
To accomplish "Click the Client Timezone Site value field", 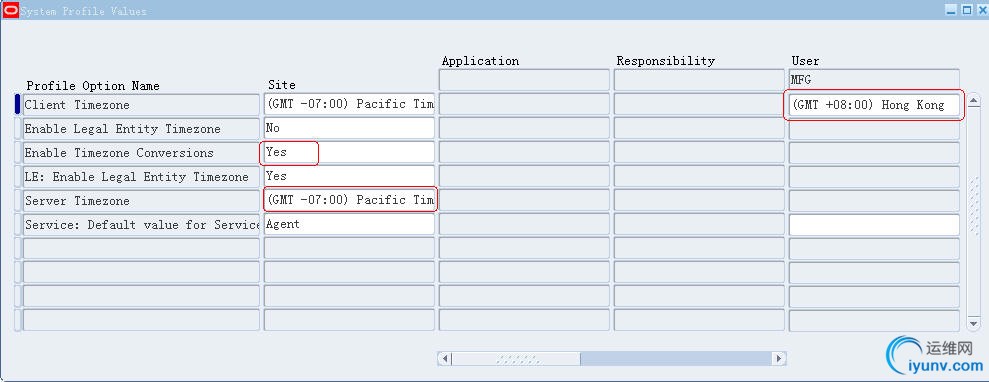I will tap(349, 105).
